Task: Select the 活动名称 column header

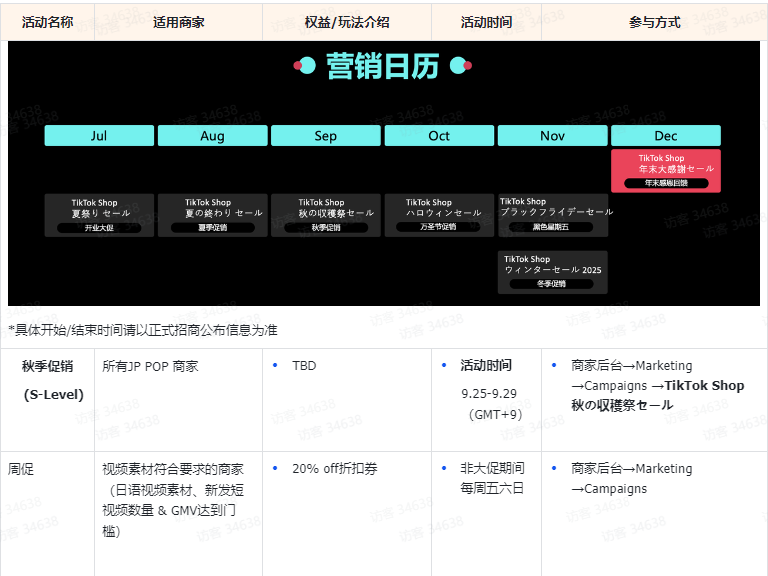Action: [x=48, y=22]
